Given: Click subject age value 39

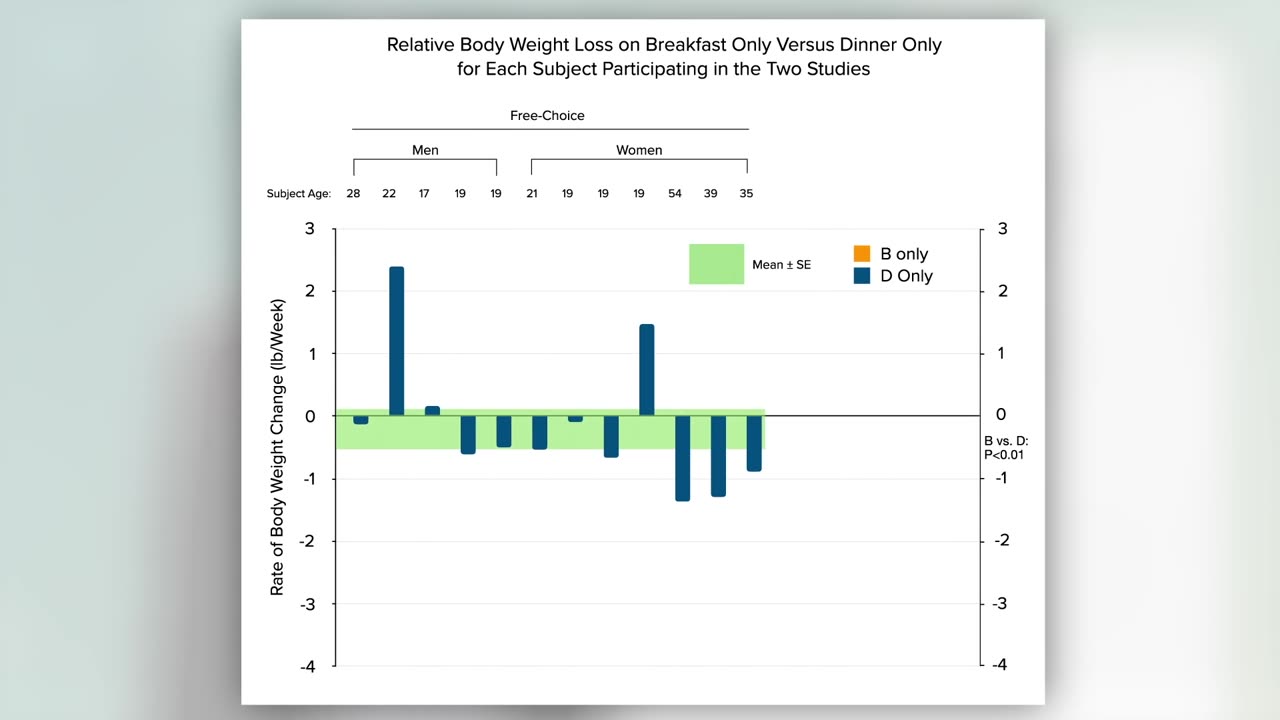Looking at the screenshot, I should click(x=710, y=194).
